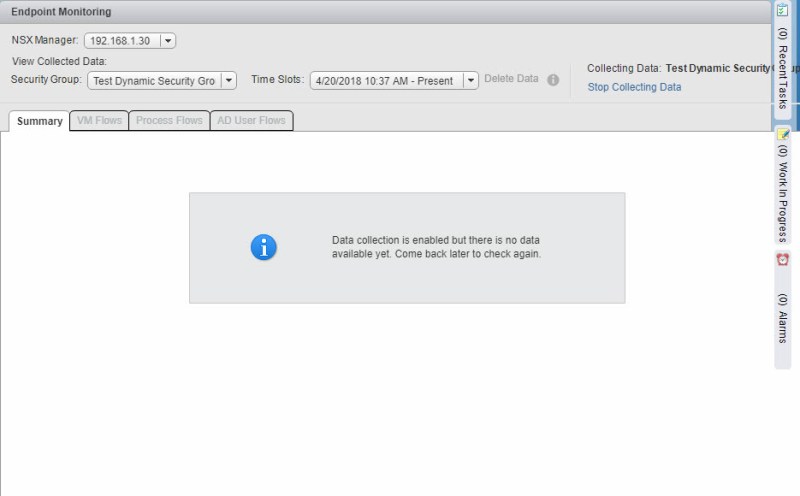Click the no data available message text
Screen dimensions: 800x496
(x=436, y=248)
